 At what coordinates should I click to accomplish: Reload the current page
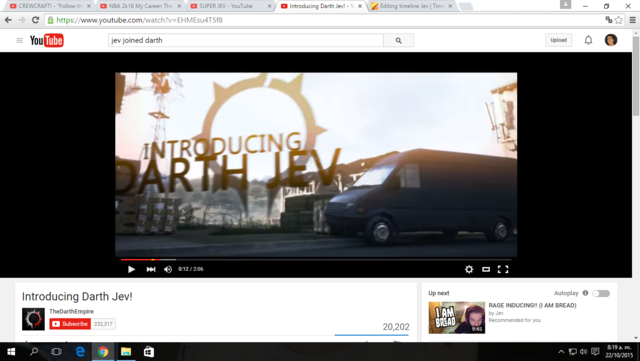[36, 20]
